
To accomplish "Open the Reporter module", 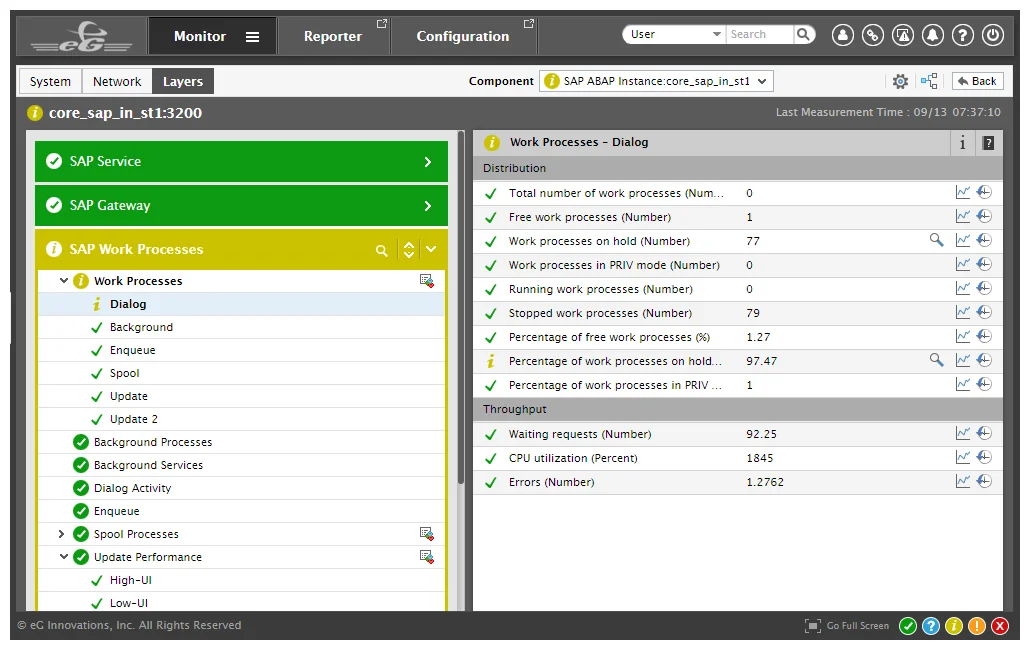I will (x=333, y=37).
